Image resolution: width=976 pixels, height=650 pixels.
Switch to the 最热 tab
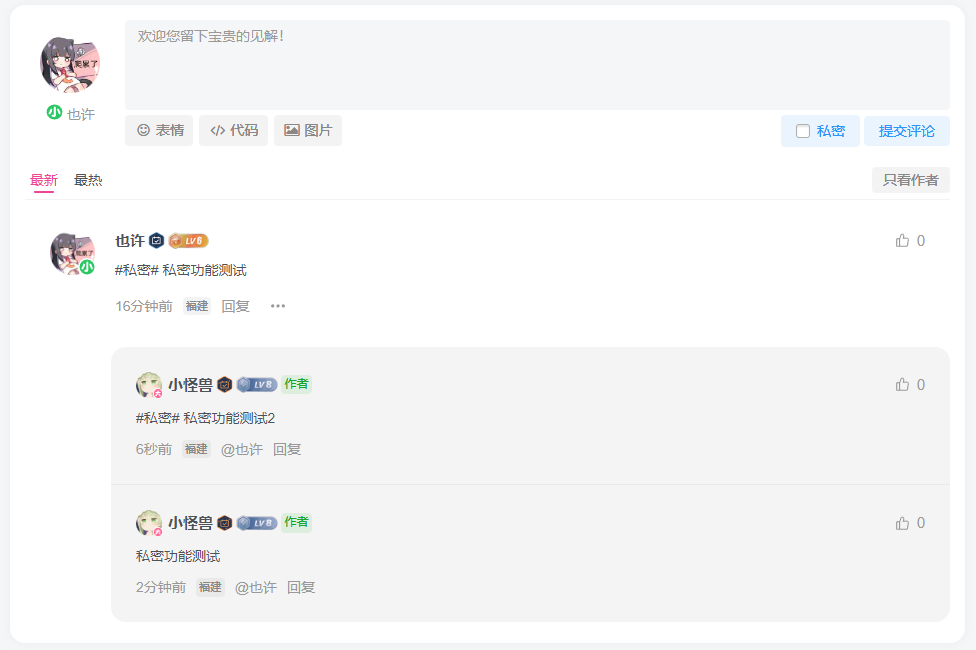pos(88,180)
